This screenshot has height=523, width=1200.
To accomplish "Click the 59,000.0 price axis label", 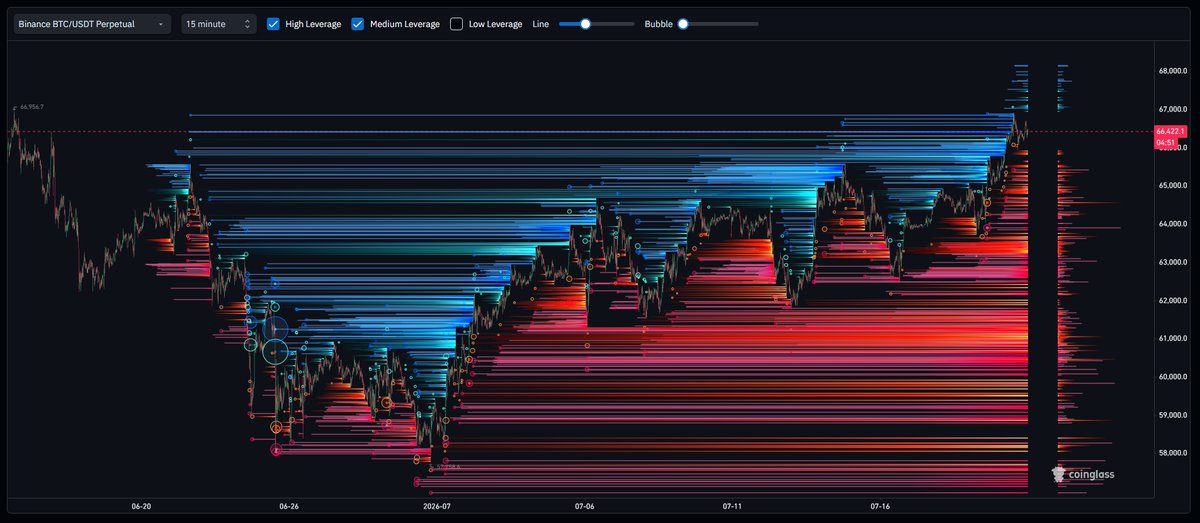I will [x=1172, y=415].
